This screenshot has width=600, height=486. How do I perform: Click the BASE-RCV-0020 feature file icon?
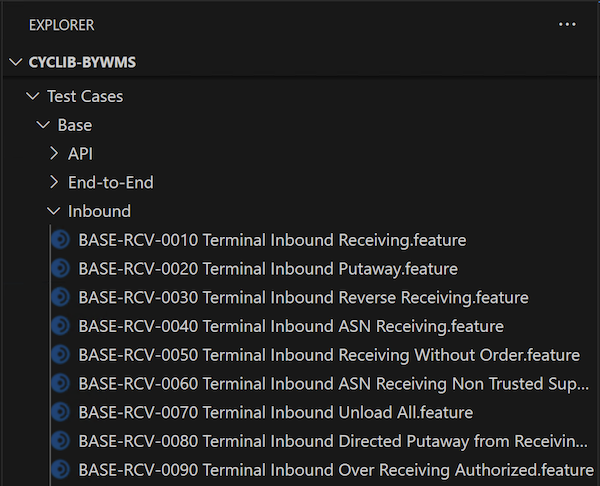(60, 269)
